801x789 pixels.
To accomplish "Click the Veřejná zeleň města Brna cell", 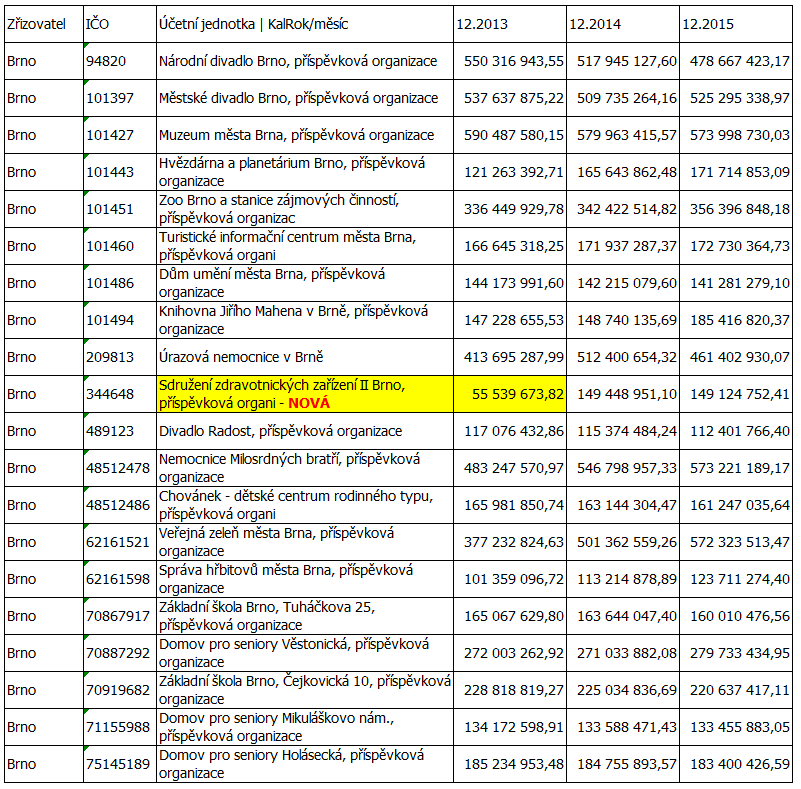I will (305, 542).
